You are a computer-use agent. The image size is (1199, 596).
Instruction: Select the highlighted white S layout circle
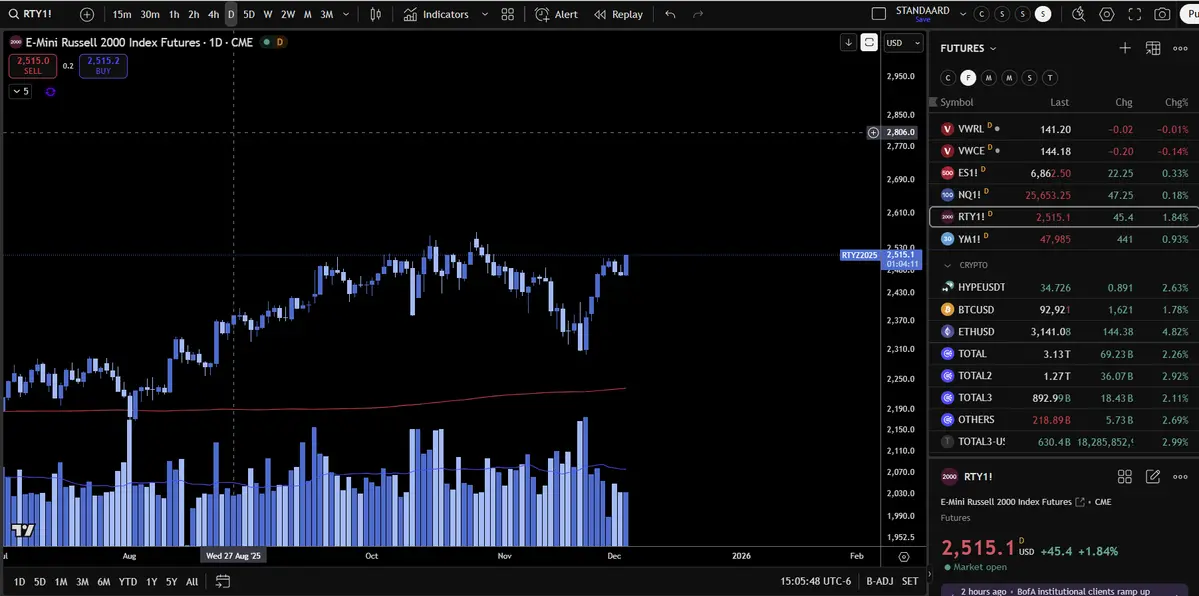pos(1043,15)
